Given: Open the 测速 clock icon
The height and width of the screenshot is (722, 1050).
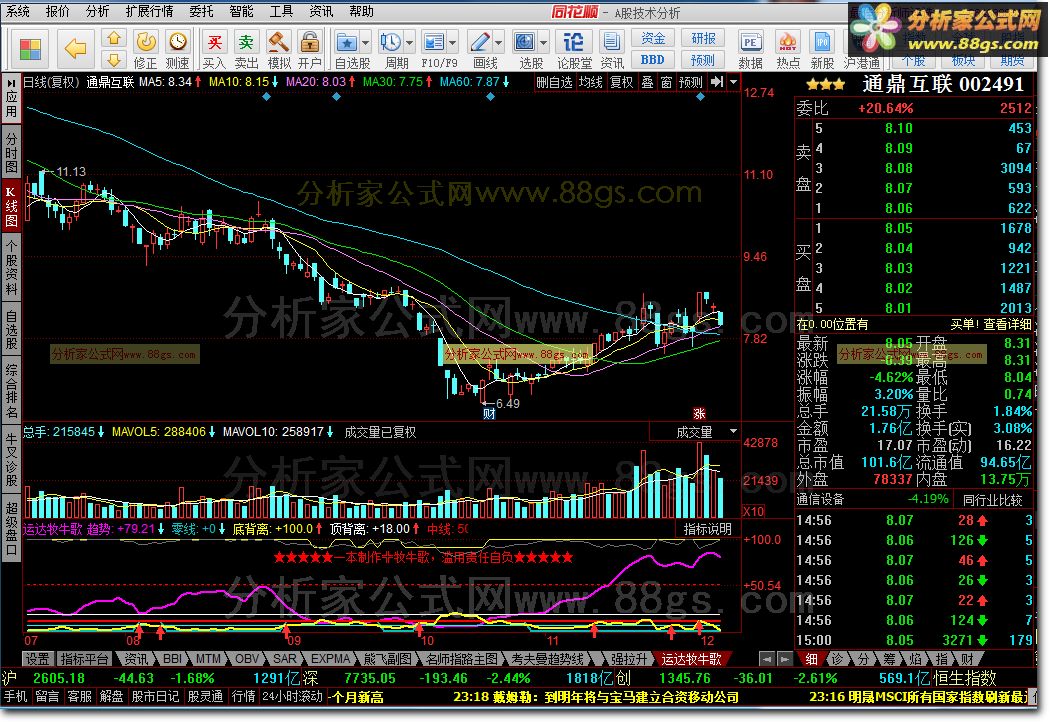Looking at the screenshot, I should tap(177, 42).
